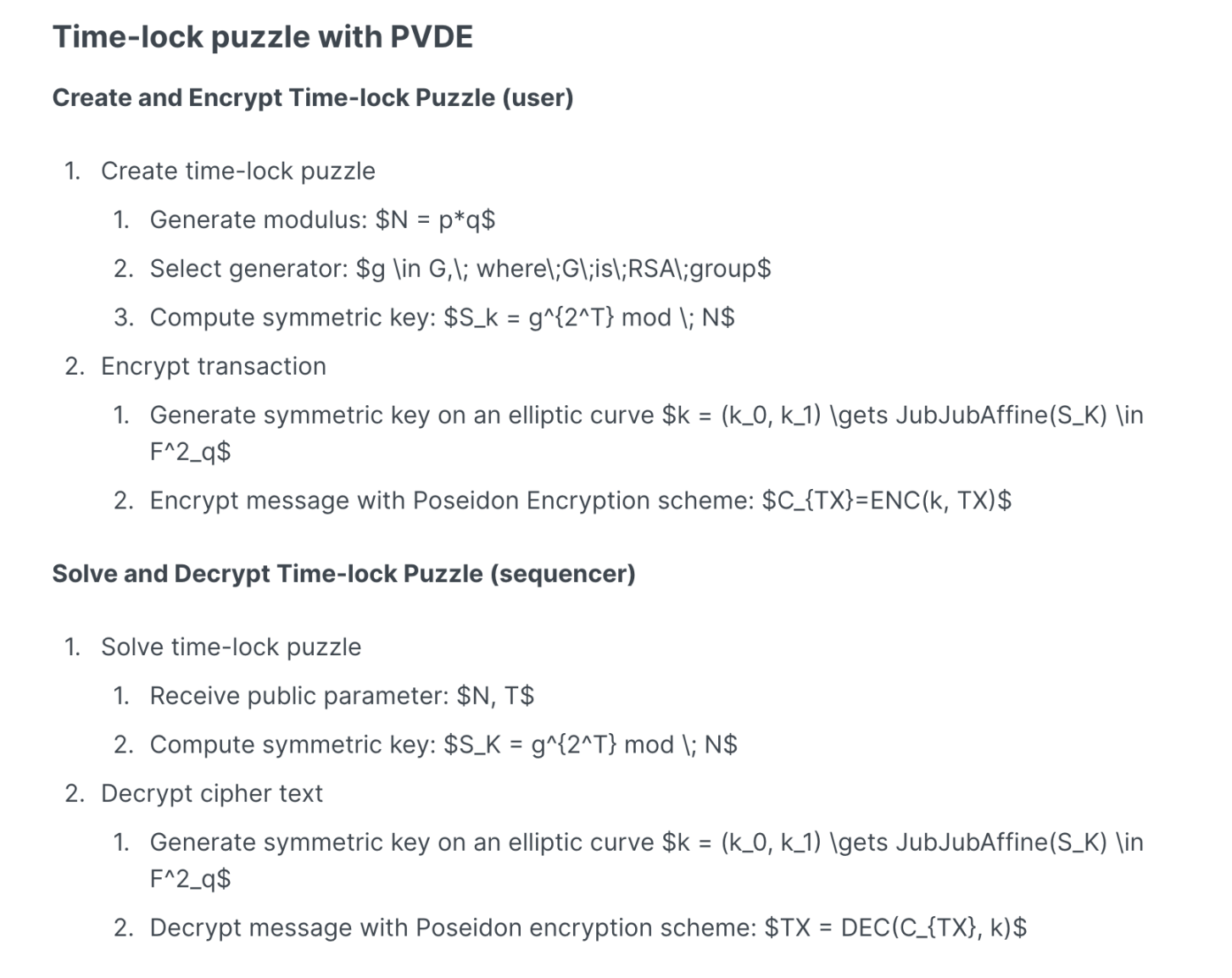Click wrapped 'F^2_q$' line under Encrypt transaction
The width and height of the screenshot is (1232, 978).
coord(190,452)
